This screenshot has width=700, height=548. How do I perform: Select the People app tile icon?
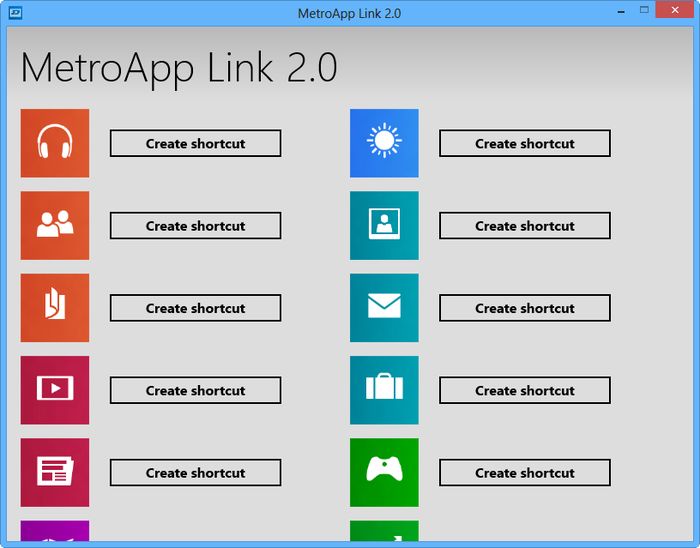55,225
